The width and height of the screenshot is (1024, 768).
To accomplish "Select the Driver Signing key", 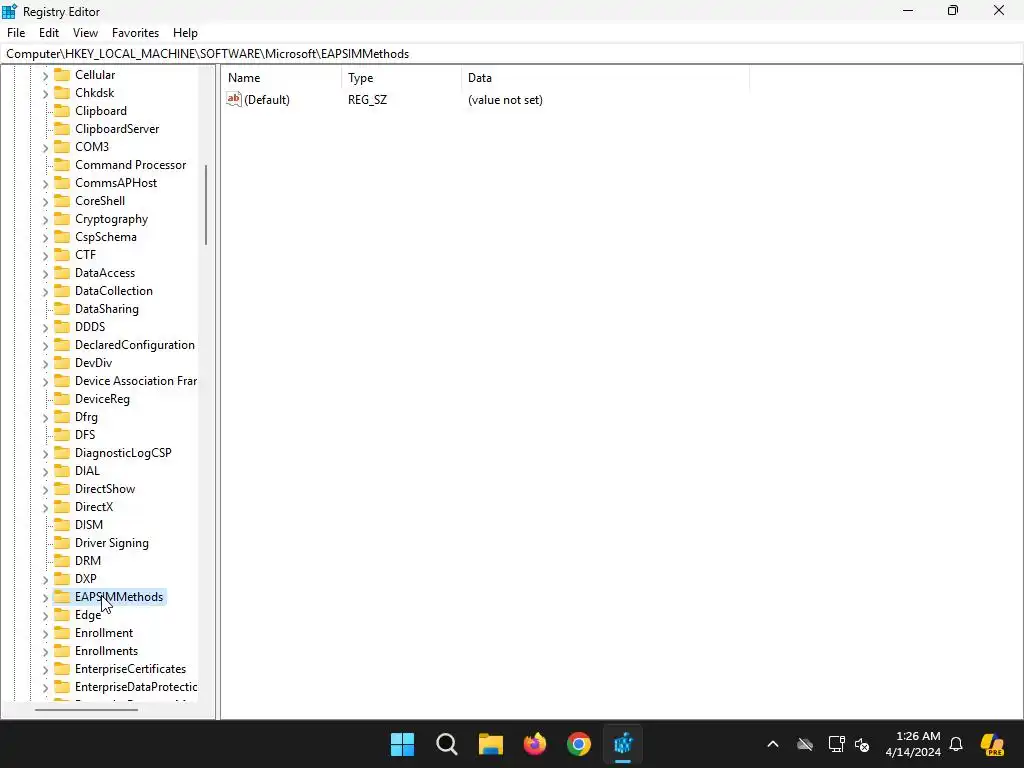I will click(x=112, y=543).
